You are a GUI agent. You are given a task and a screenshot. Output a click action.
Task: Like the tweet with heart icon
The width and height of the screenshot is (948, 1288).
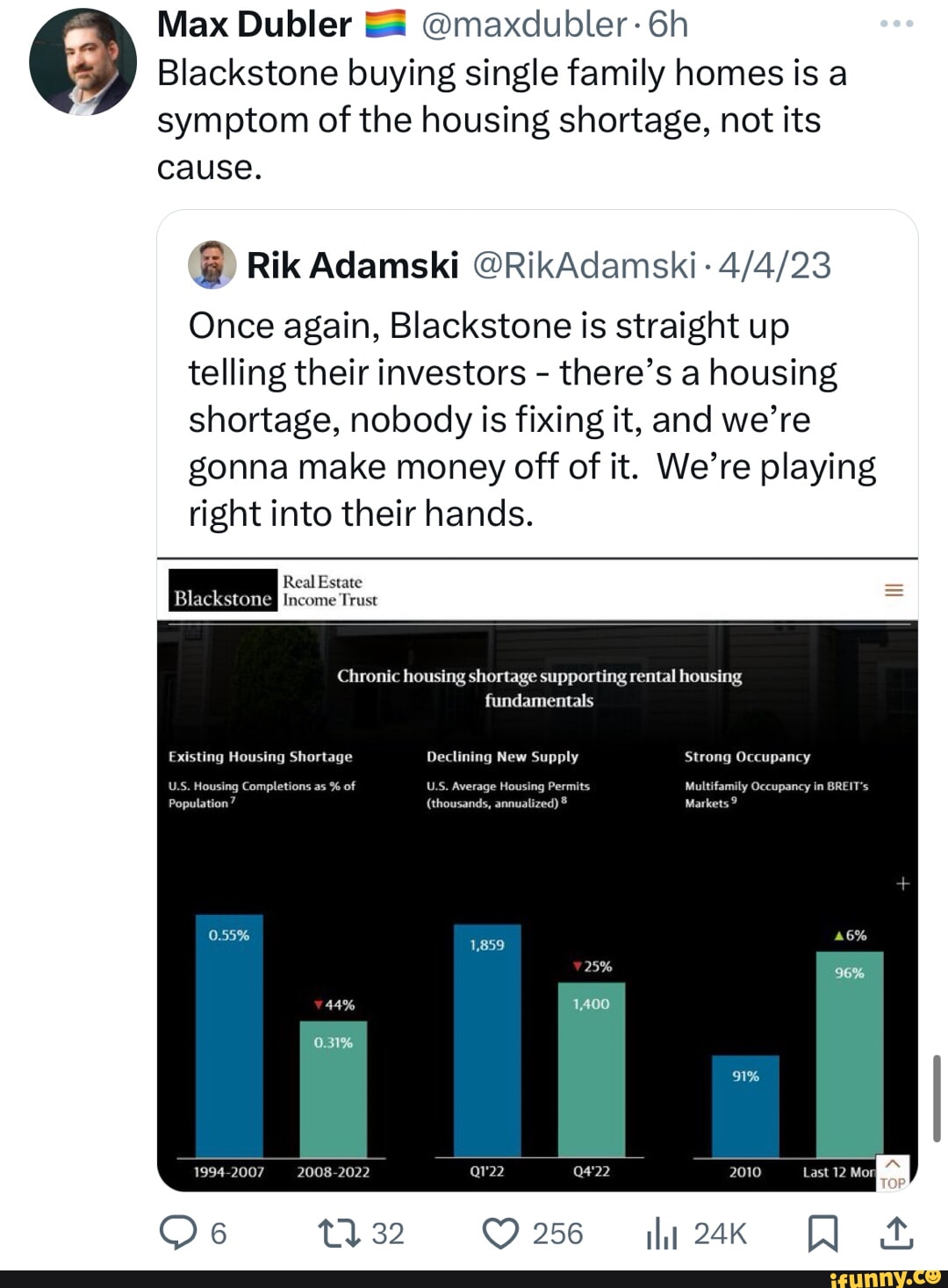click(x=501, y=1233)
